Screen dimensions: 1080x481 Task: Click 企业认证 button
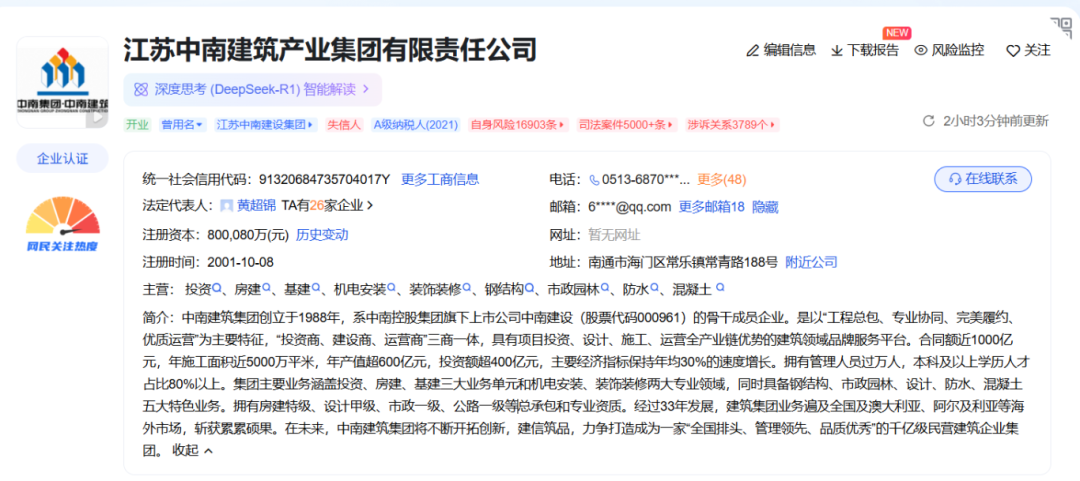point(63,158)
